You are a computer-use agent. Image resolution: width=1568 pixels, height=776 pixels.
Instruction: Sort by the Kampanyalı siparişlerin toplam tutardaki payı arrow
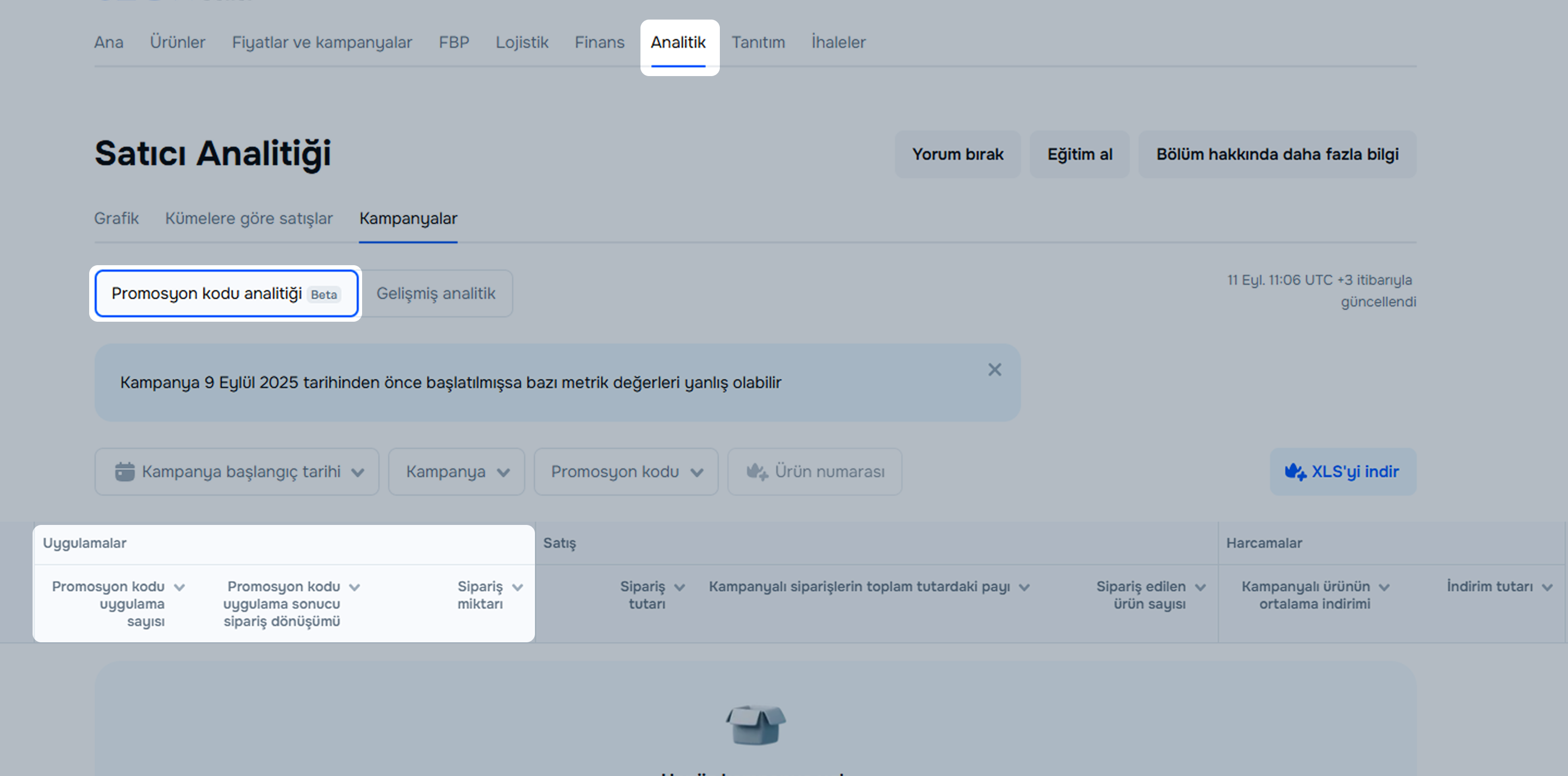click(x=1024, y=587)
